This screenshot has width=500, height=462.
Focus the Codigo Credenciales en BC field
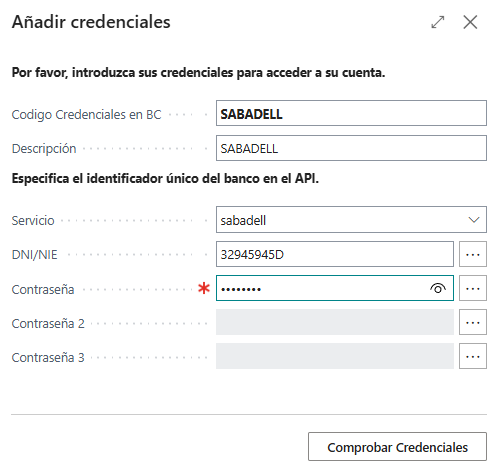(x=351, y=113)
